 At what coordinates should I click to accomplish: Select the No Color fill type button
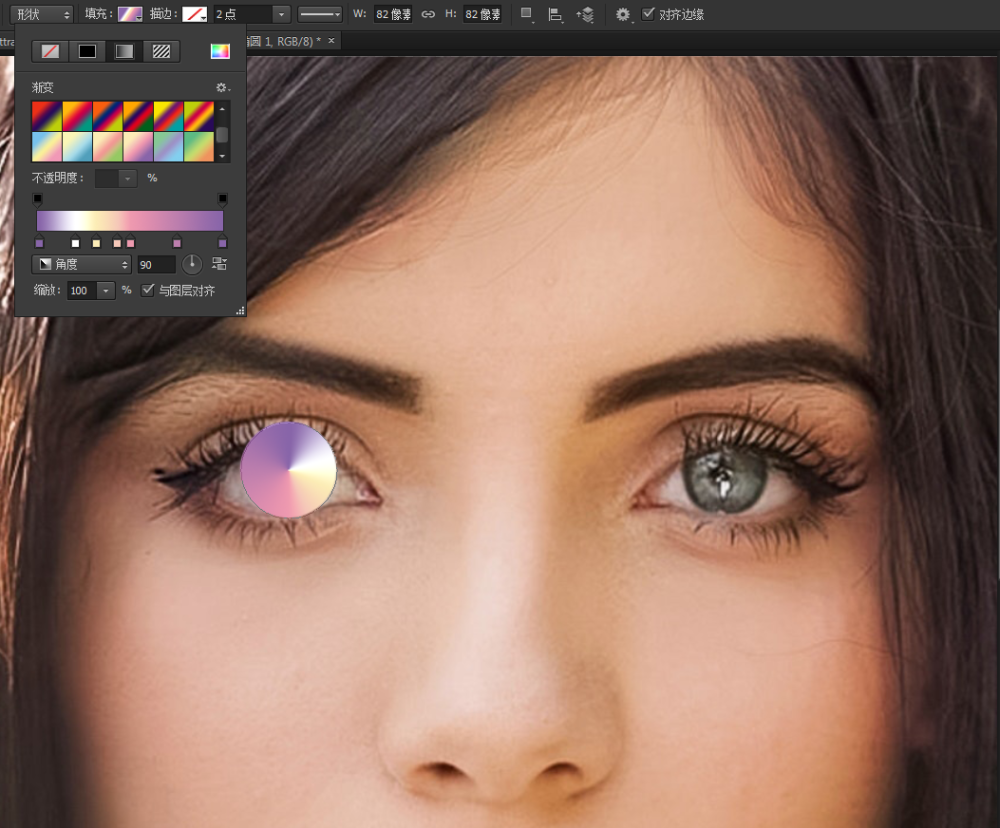point(50,51)
